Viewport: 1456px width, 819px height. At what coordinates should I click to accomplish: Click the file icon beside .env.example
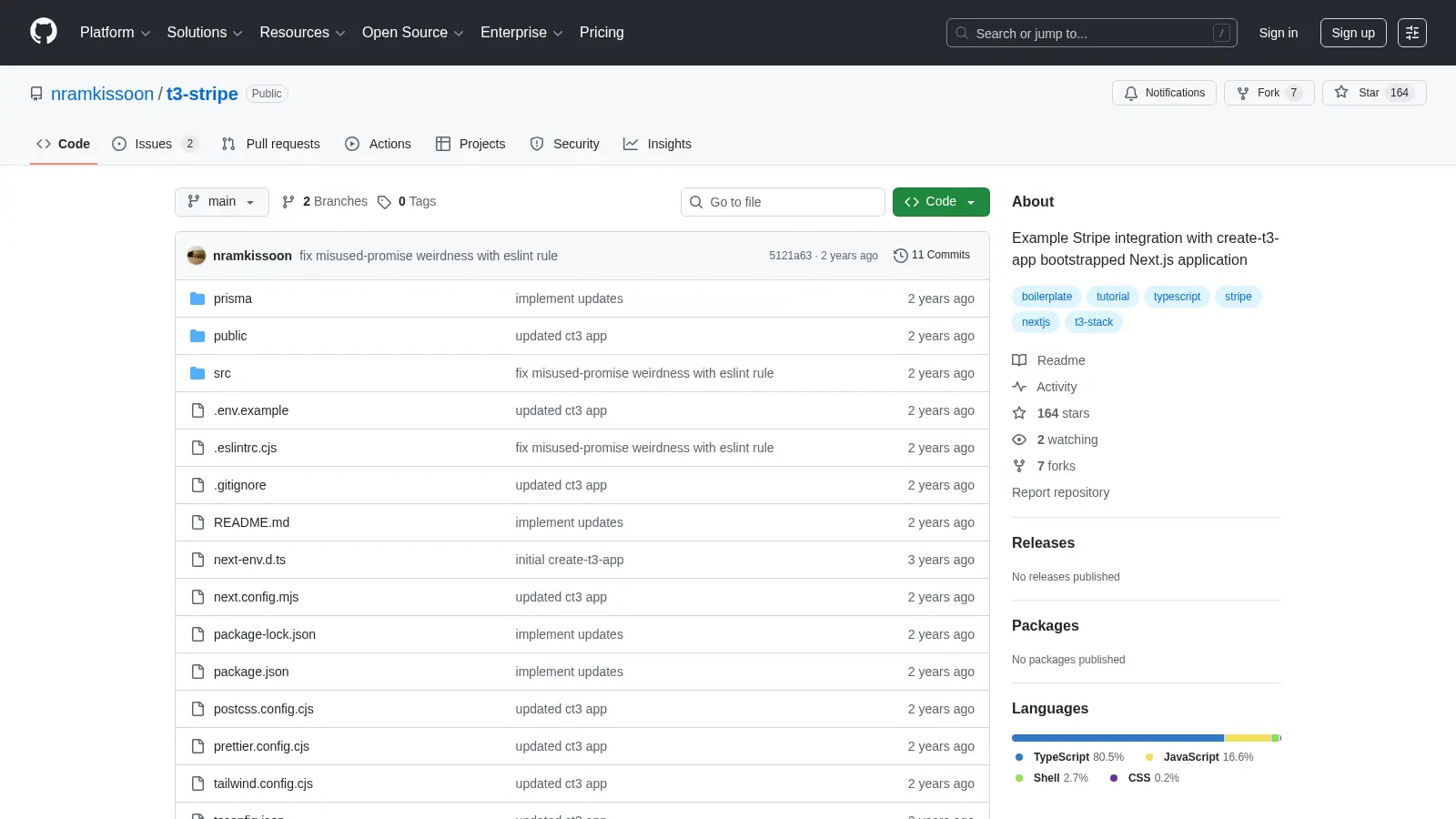tap(197, 410)
